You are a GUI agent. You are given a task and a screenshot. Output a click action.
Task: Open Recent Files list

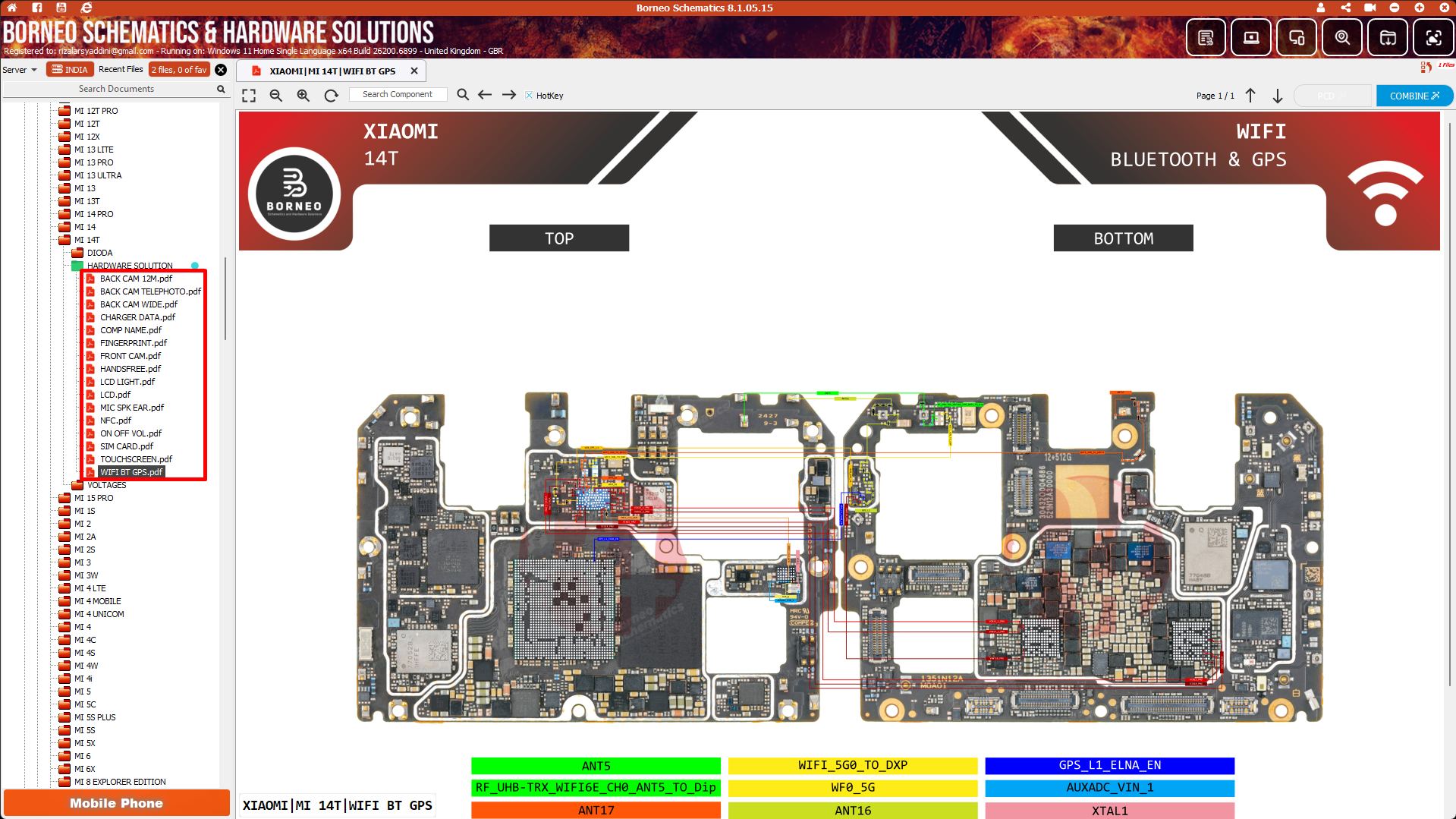[121, 69]
